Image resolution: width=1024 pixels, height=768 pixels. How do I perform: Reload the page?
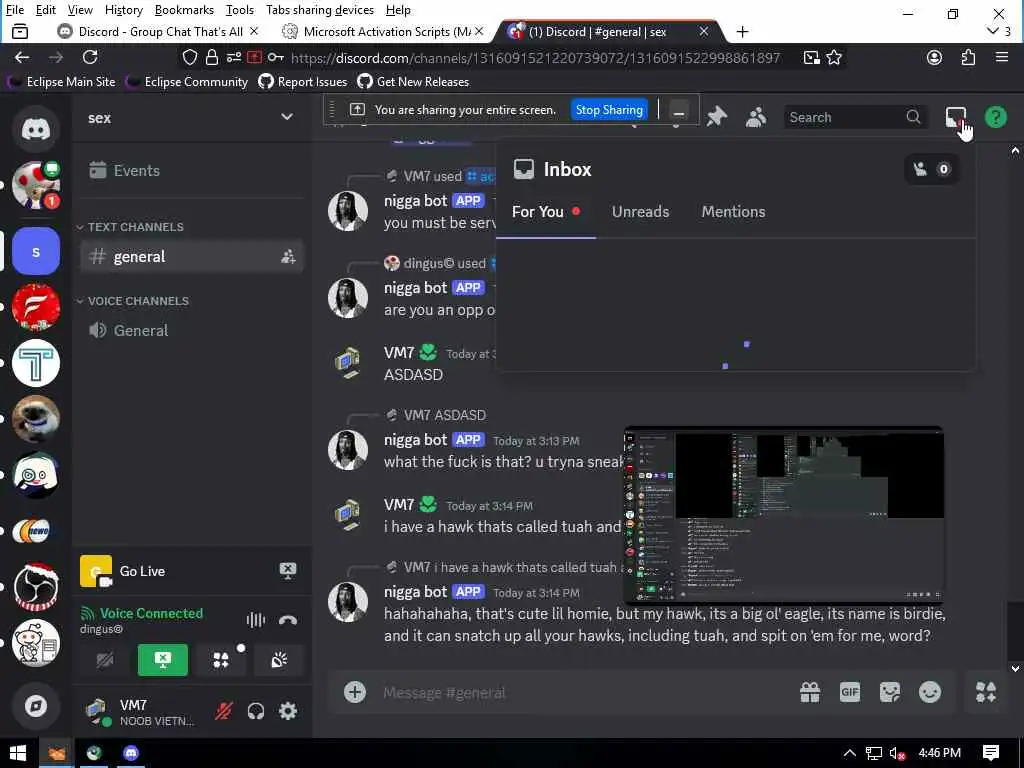click(90, 57)
